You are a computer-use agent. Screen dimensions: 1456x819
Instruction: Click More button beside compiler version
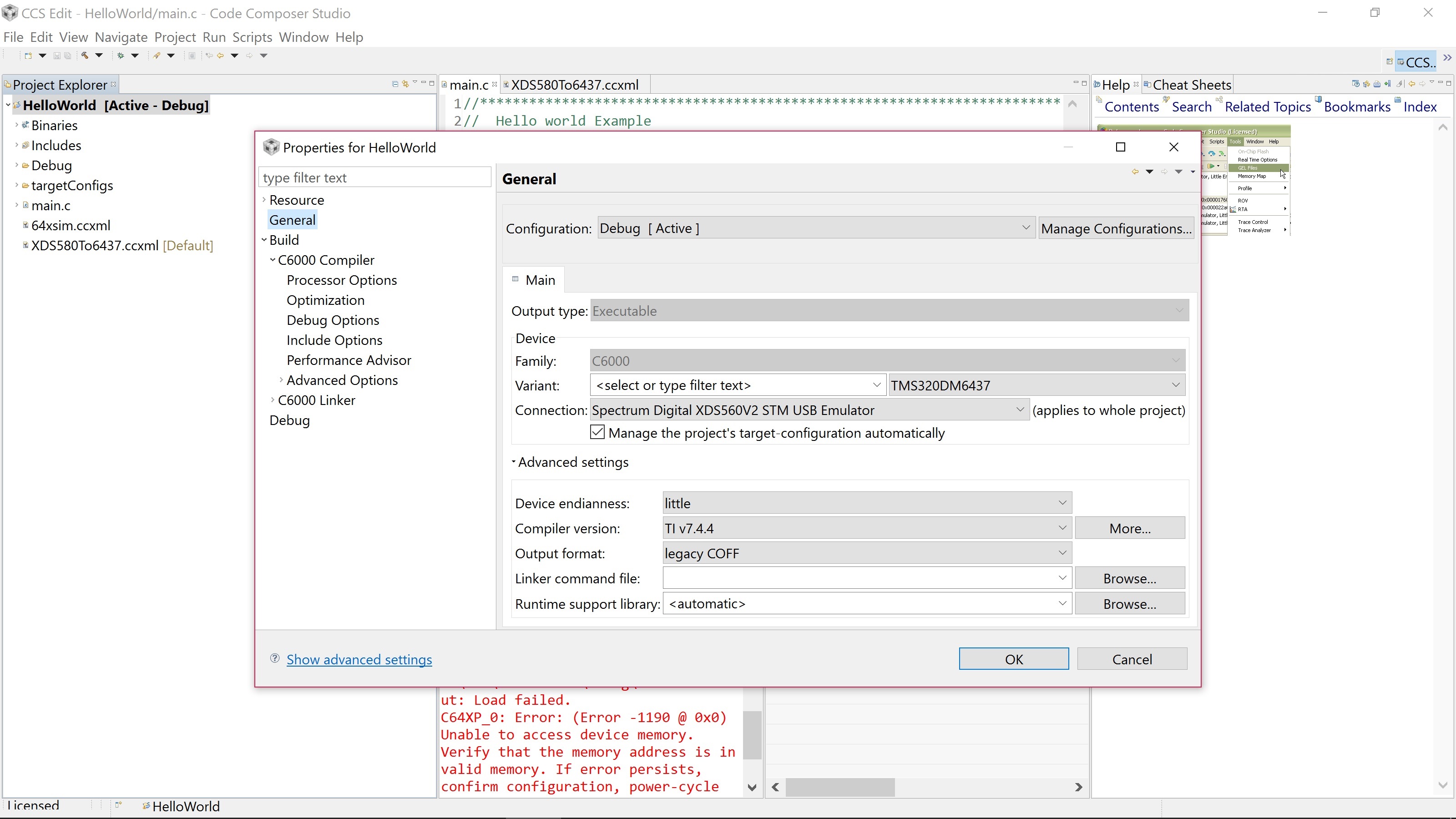tap(1129, 528)
